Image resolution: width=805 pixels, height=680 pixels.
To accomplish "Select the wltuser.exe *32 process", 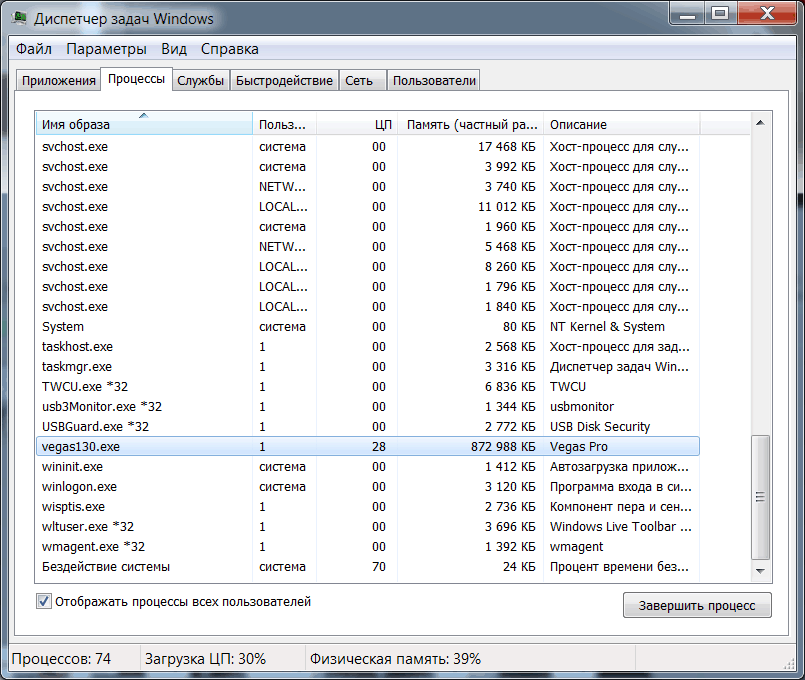I will pyautogui.click(x=368, y=527).
